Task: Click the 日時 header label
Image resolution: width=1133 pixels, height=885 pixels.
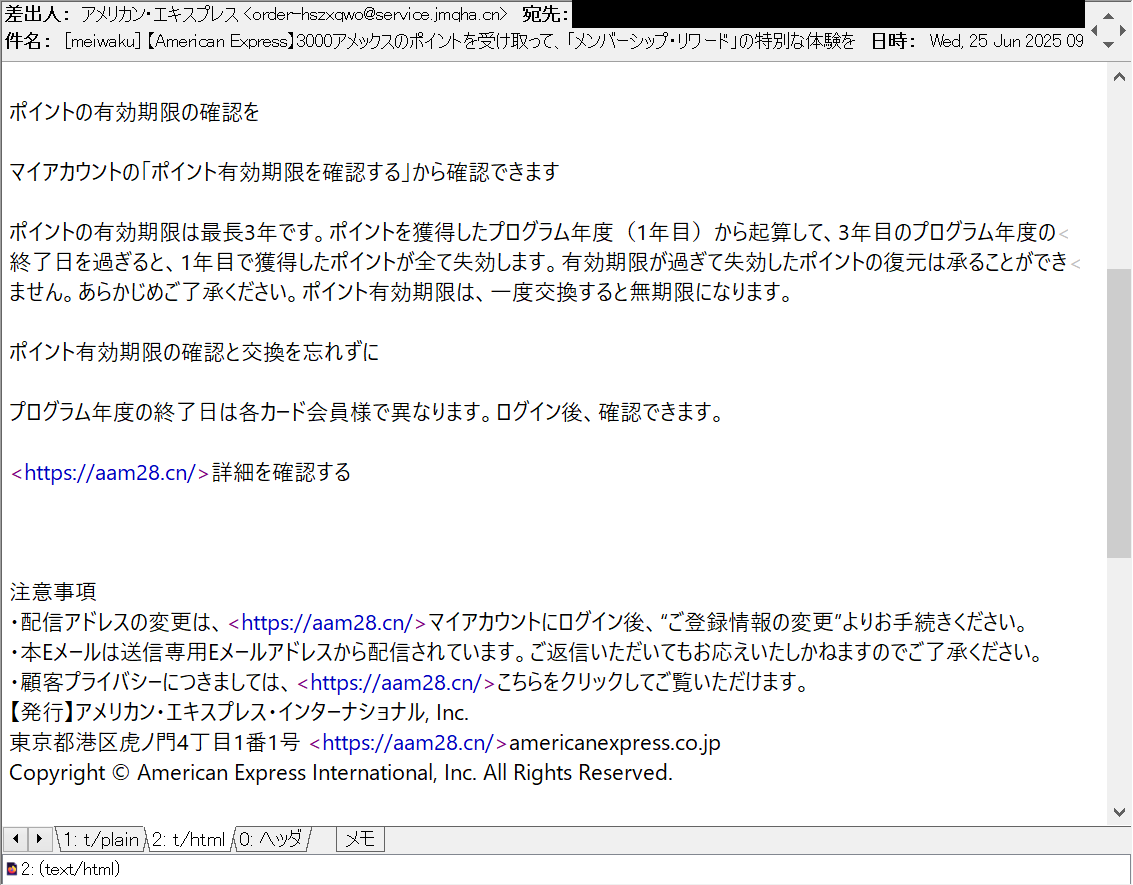Action: (894, 41)
